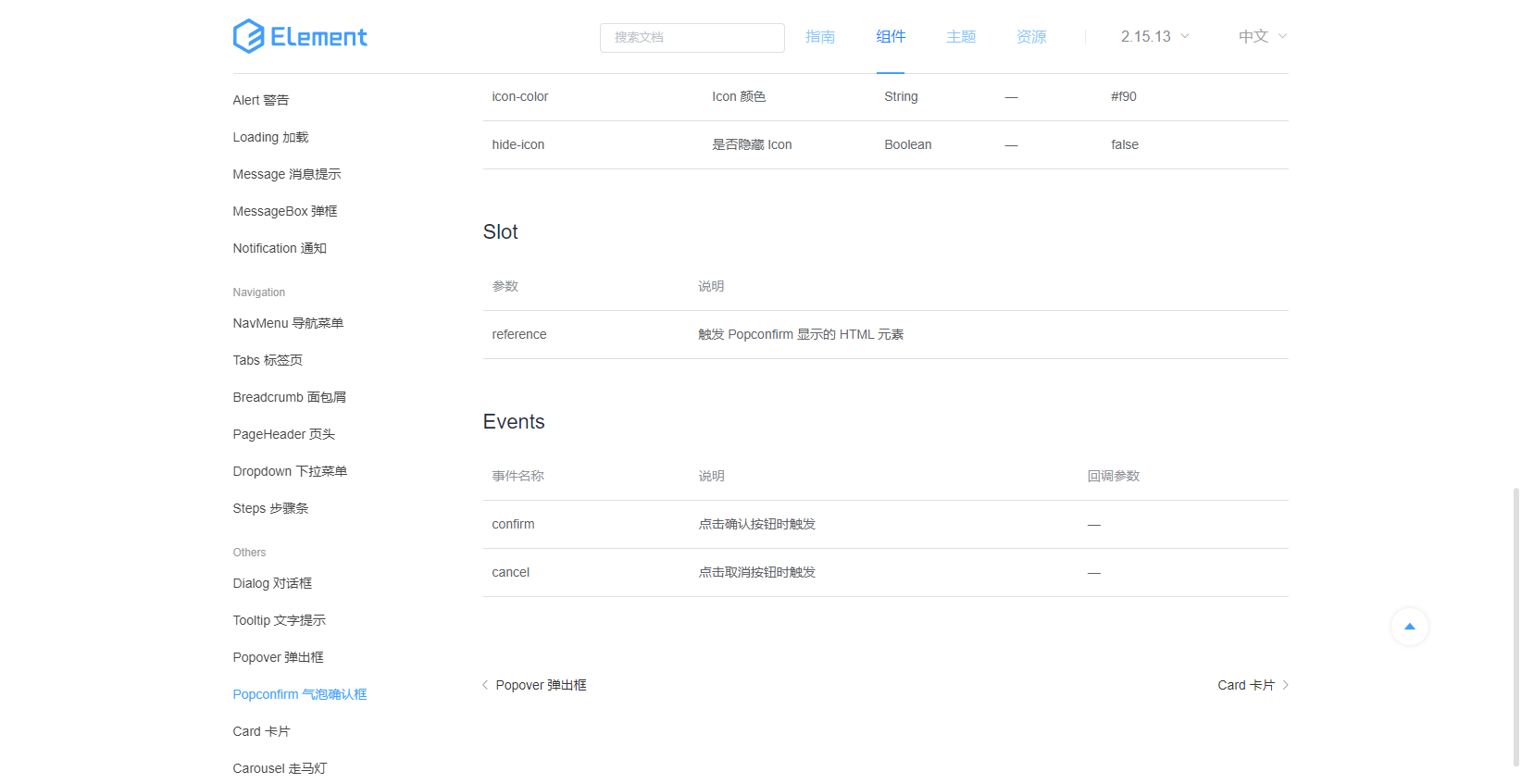Viewport: 1521px width, 784px height.
Task: Switch to the 组件 nav tab
Action: tap(891, 37)
